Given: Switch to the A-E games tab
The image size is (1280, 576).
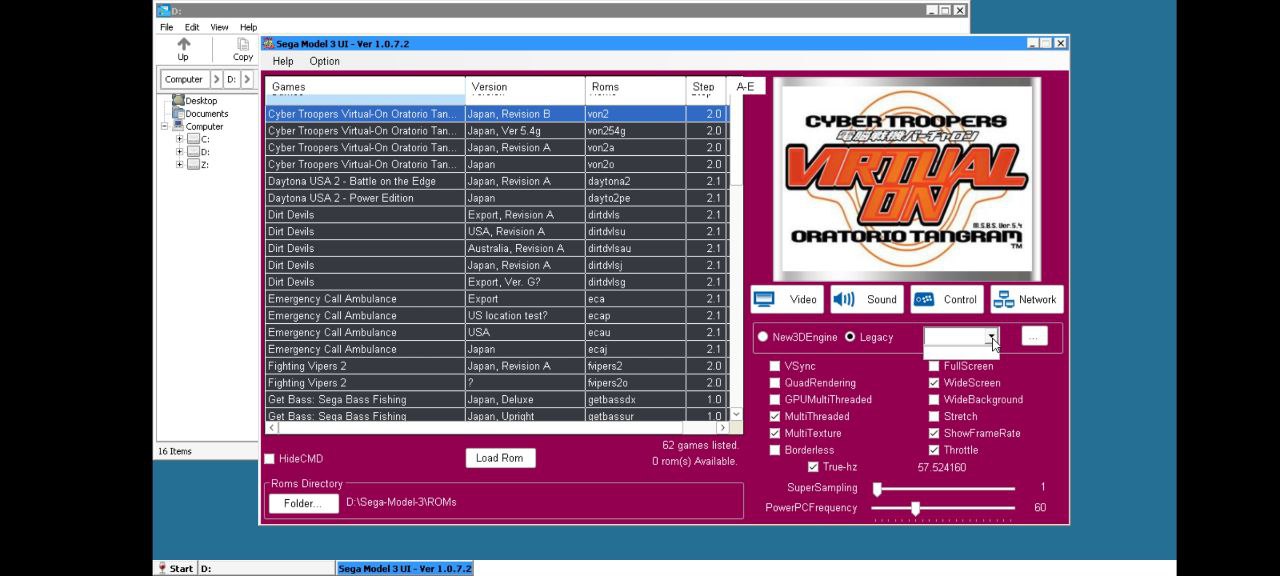Looking at the screenshot, I should tap(745, 87).
